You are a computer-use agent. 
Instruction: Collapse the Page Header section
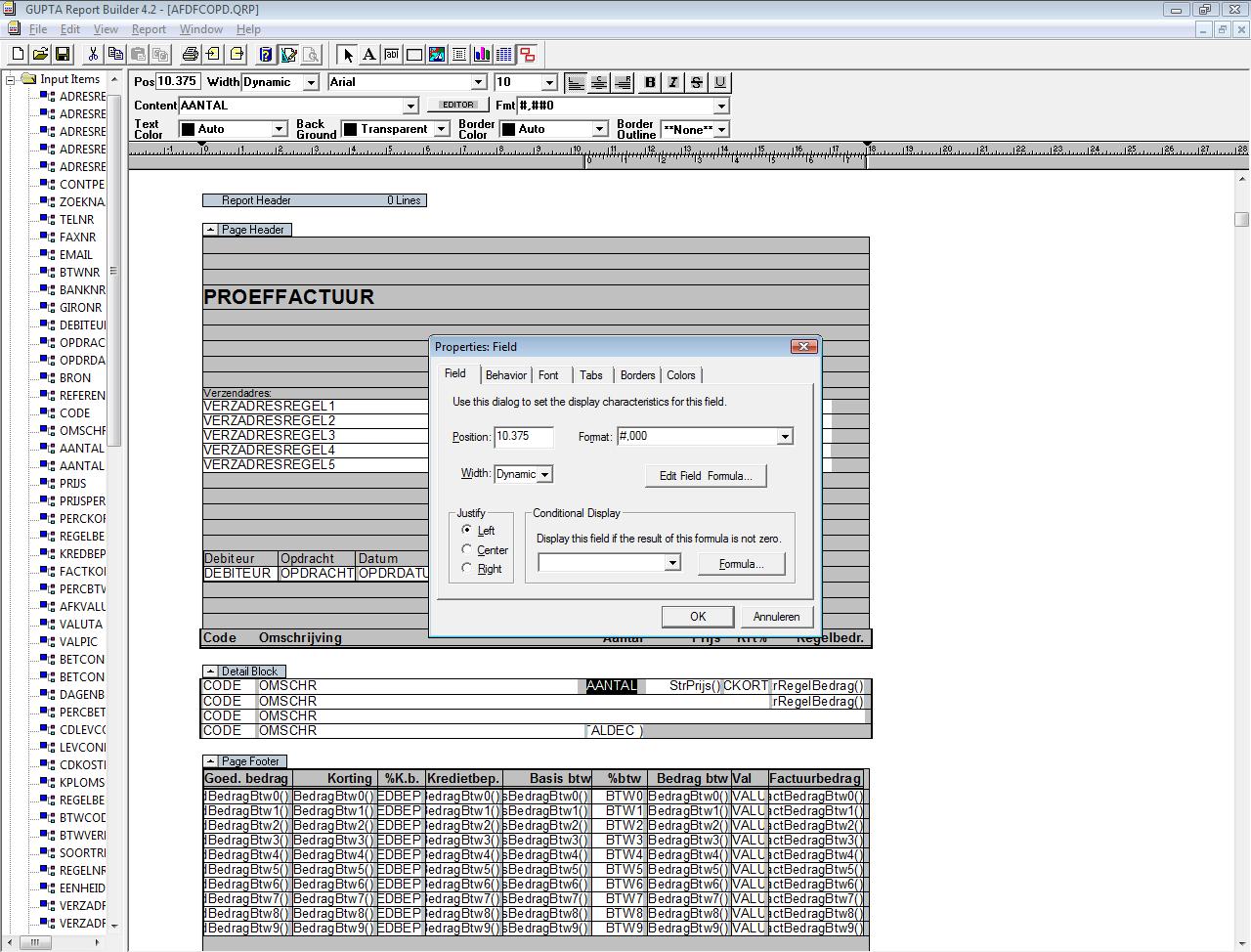[210, 230]
